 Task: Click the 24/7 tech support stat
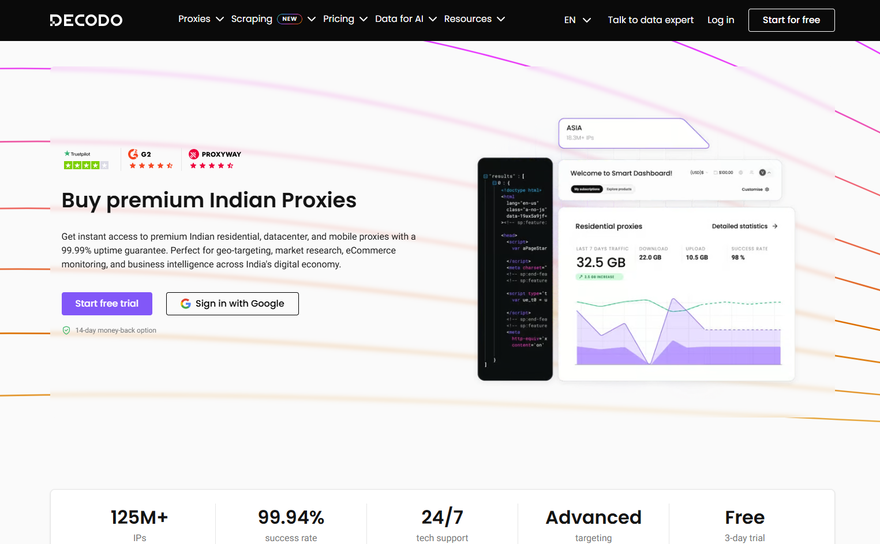click(x=442, y=524)
